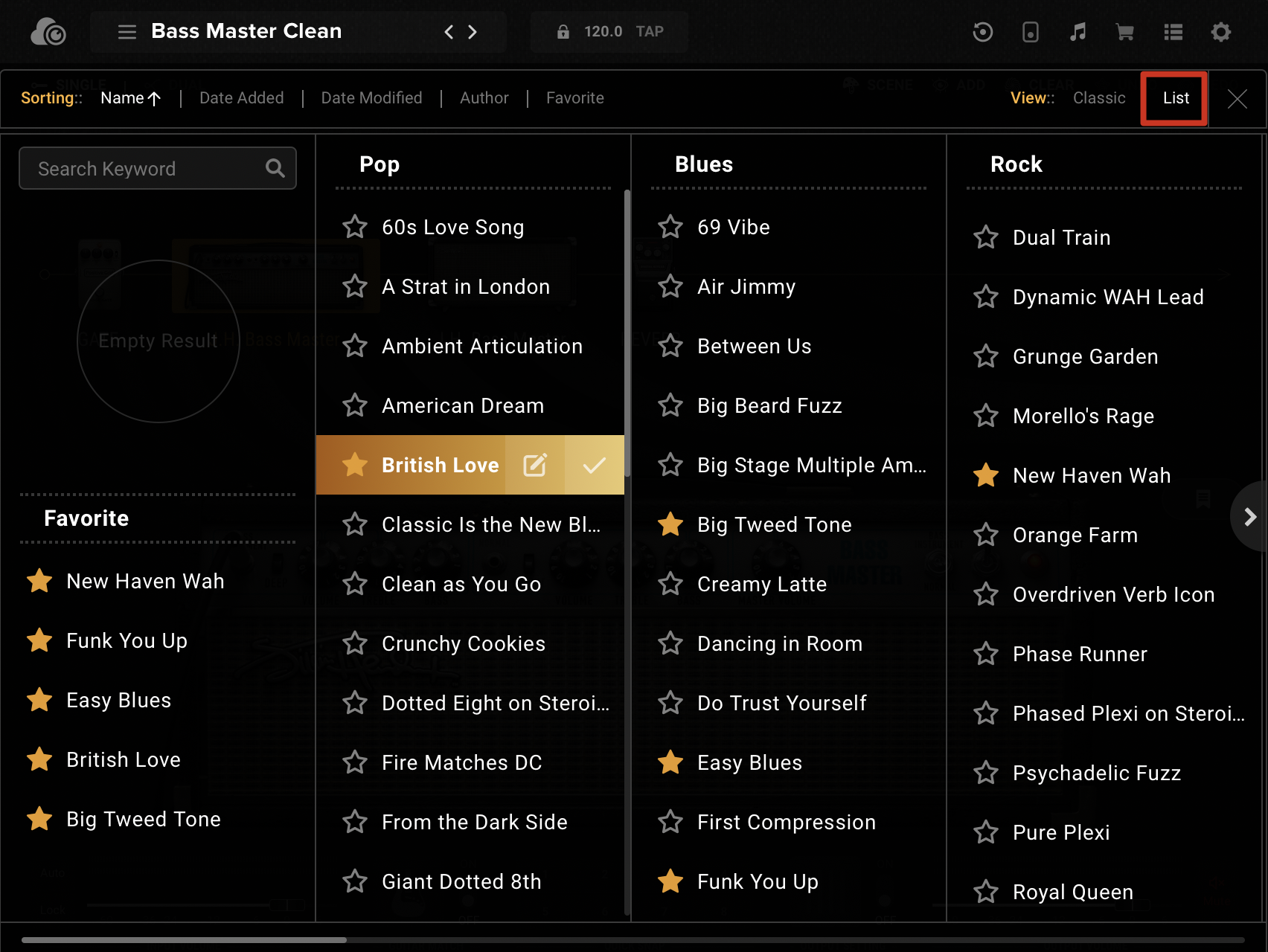Favorite the 60s Love Song preset
1268x952 pixels.
tap(355, 227)
